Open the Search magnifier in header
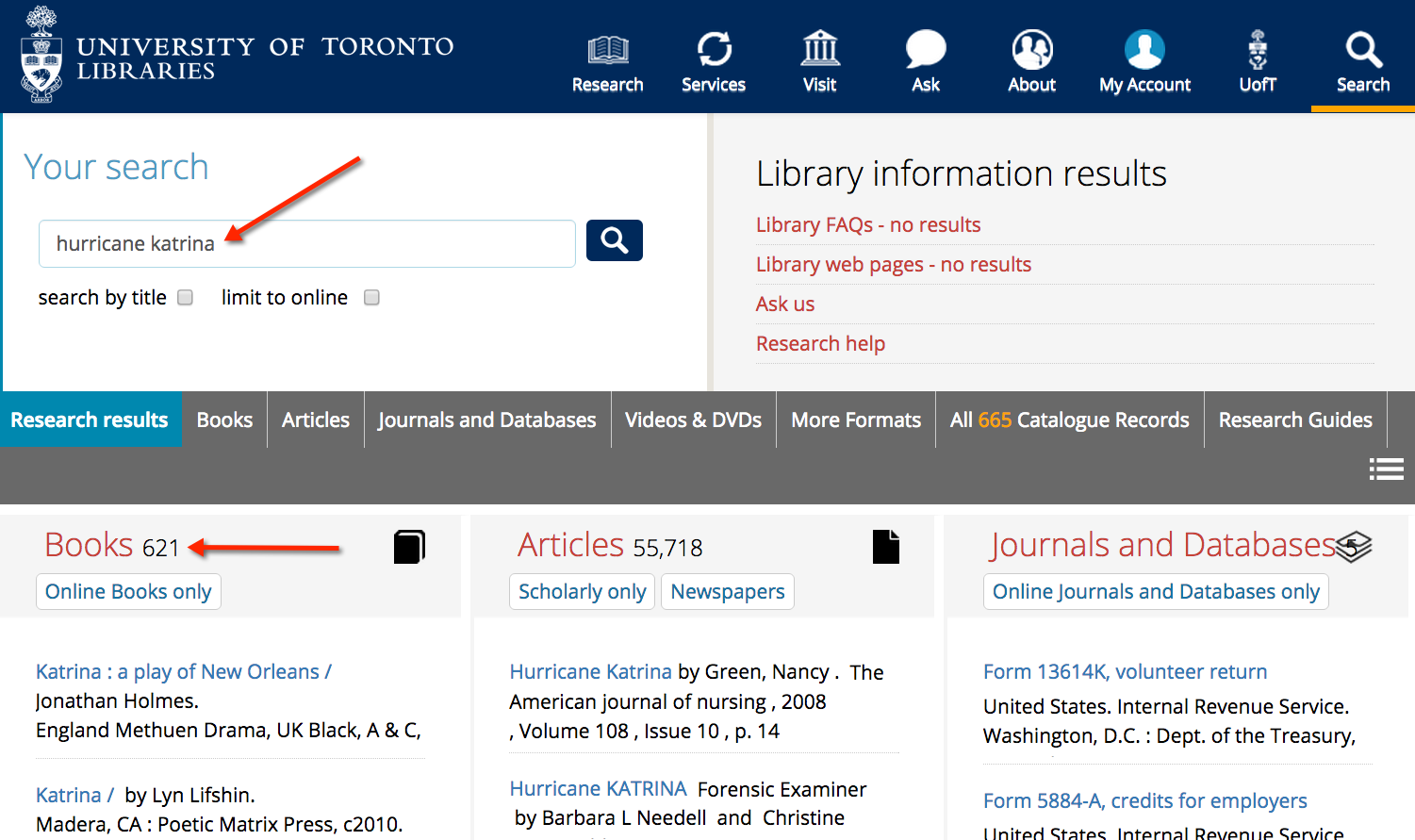This screenshot has height=840, width=1415. (1363, 50)
